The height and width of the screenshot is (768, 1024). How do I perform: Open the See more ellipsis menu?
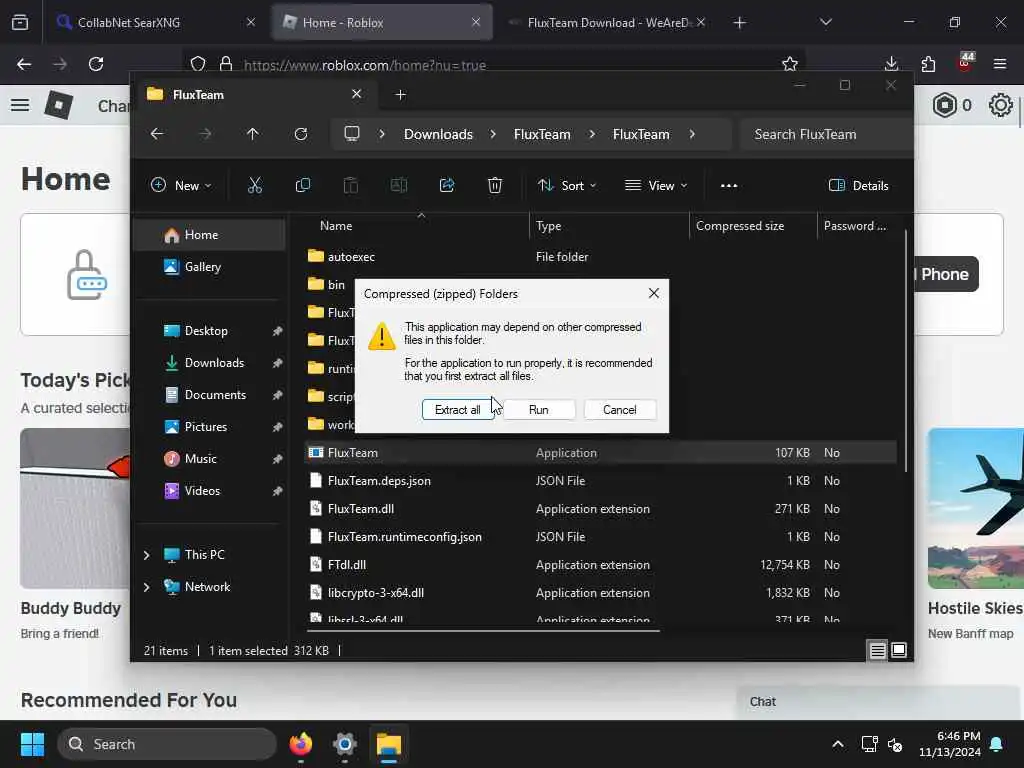(x=729, y=185)
